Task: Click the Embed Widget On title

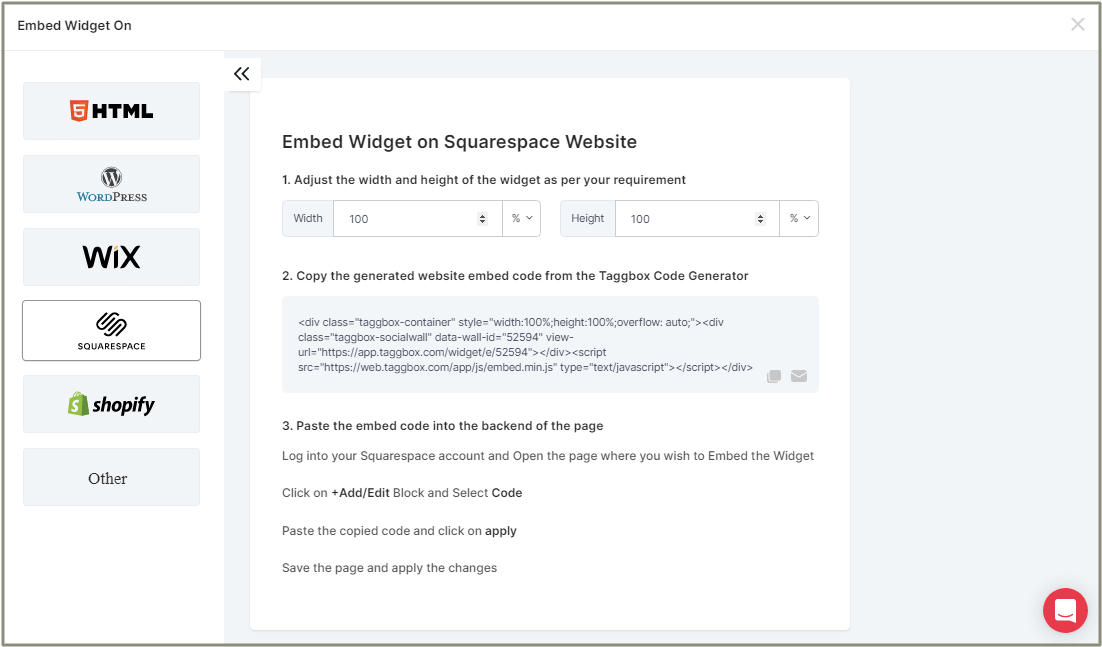Action: tap(74, 25)
